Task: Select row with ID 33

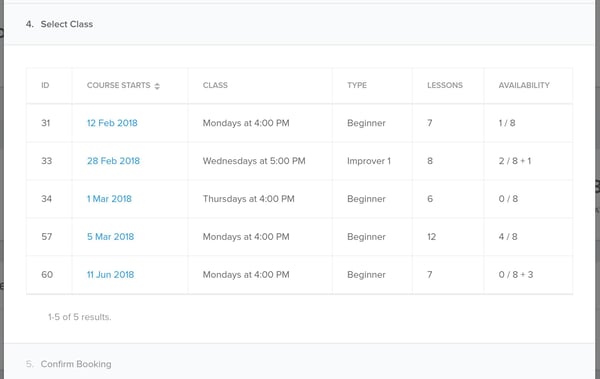Action: click(299, 161)
